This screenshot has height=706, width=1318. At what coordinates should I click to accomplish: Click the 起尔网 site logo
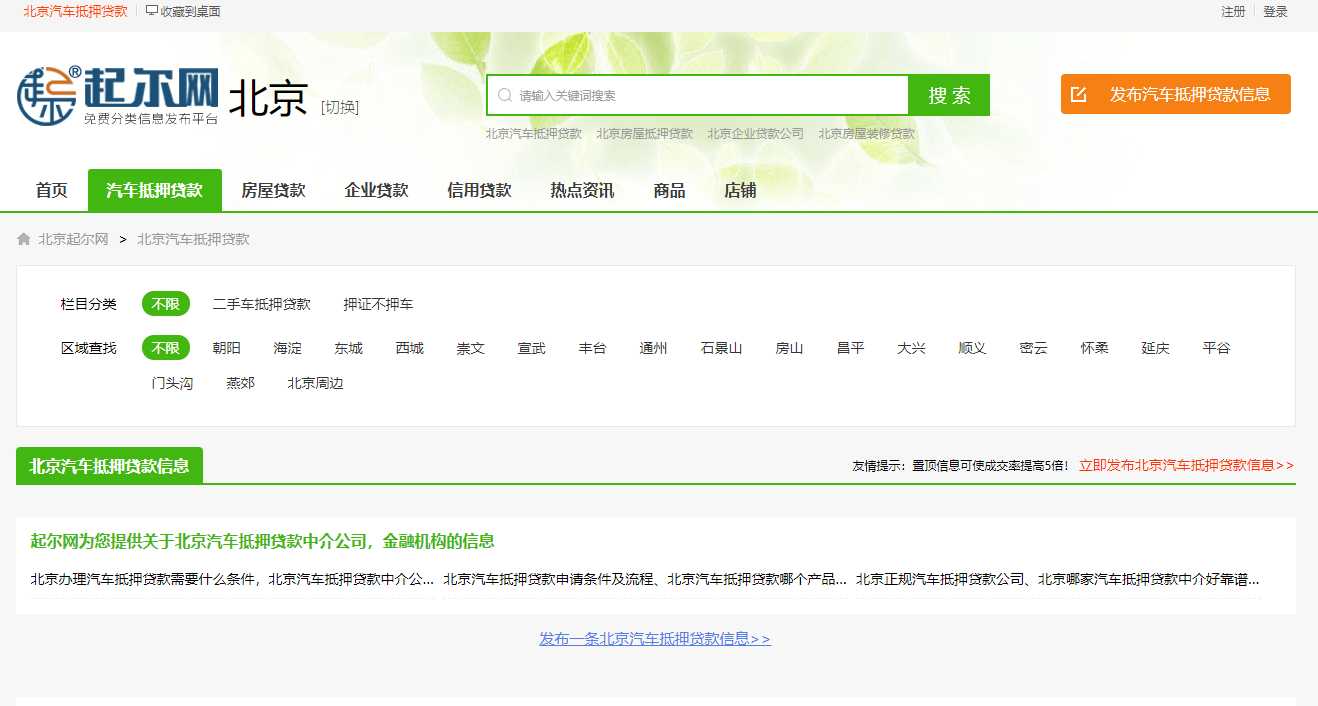point(118,96)
